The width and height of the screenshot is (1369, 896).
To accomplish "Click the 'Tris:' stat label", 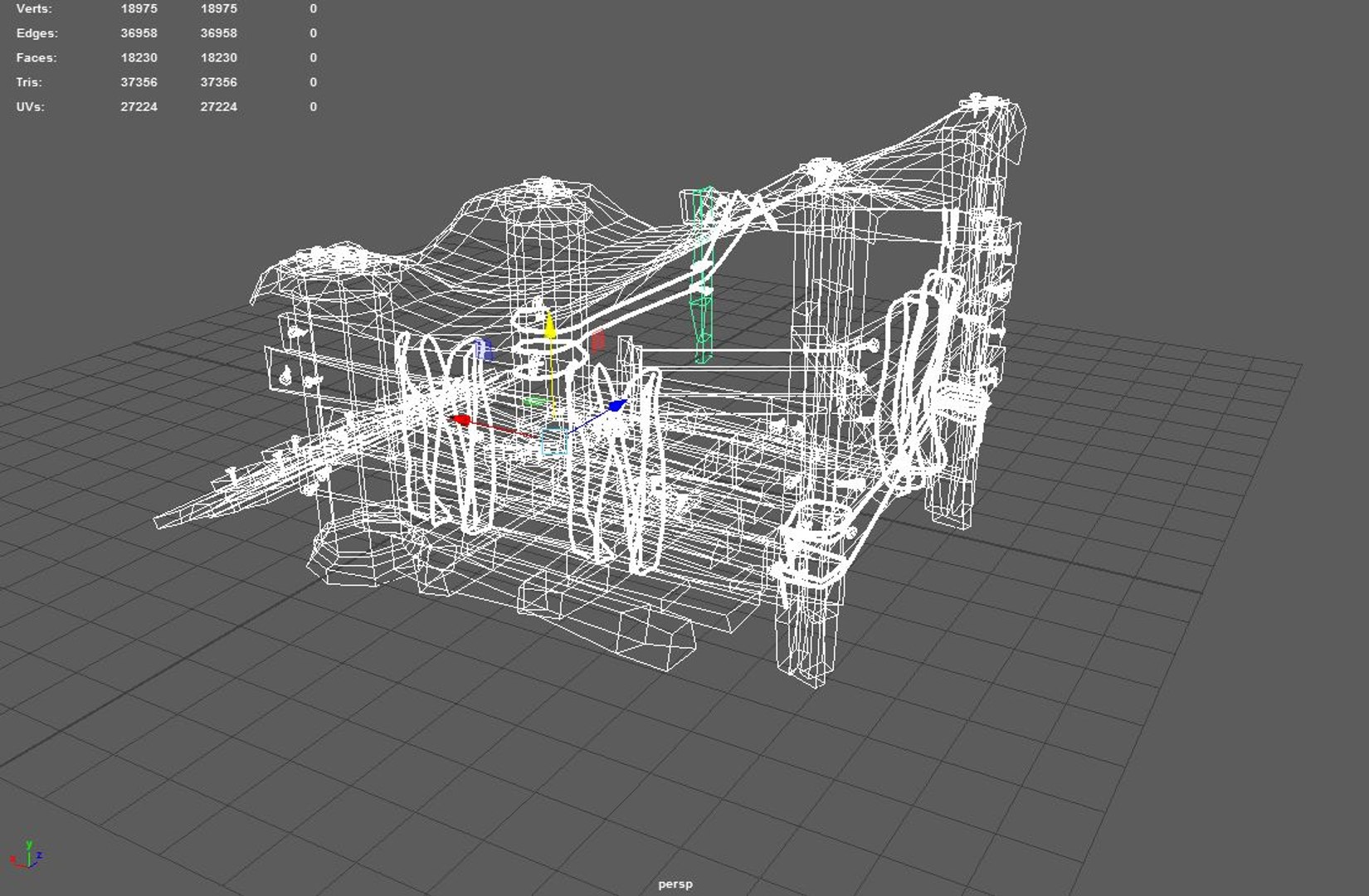I will (x=29, y=82).
